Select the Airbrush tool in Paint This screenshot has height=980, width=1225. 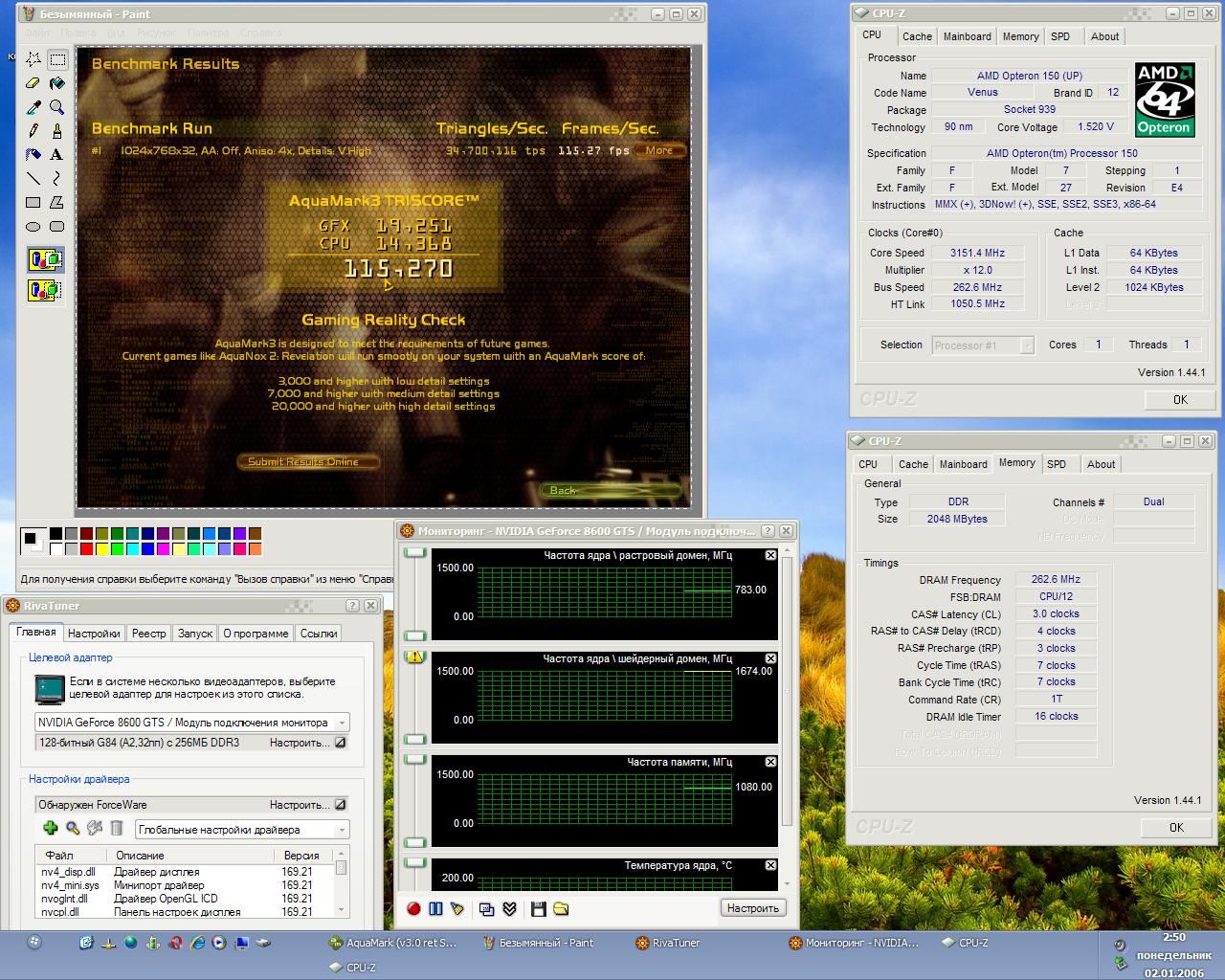tap(33, 154)
